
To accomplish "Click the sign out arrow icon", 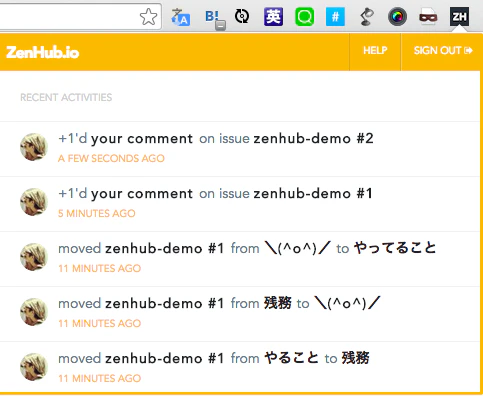I will coord(468,50).
